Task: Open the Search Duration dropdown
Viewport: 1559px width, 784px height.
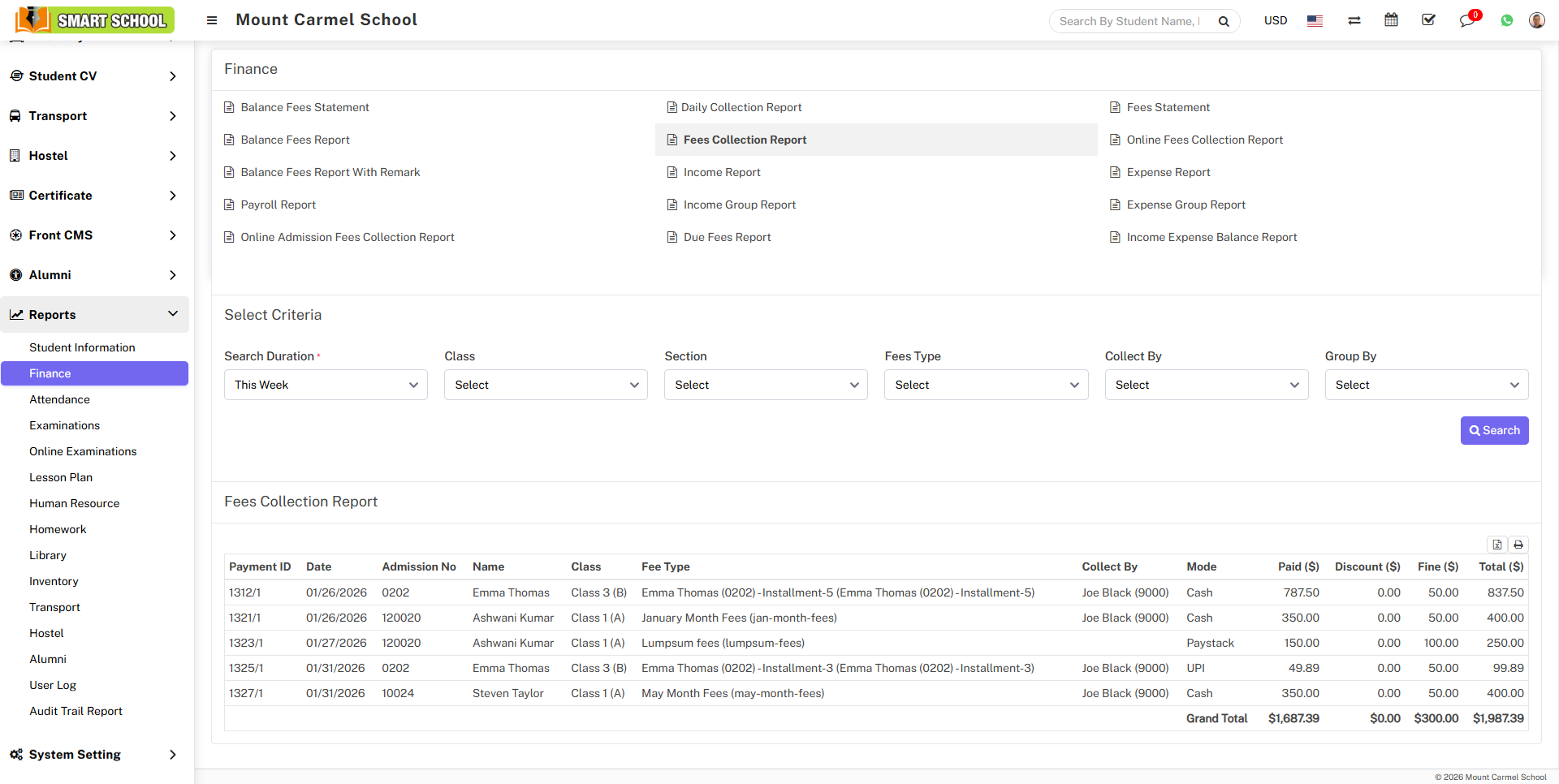Action: pos(326,385)
